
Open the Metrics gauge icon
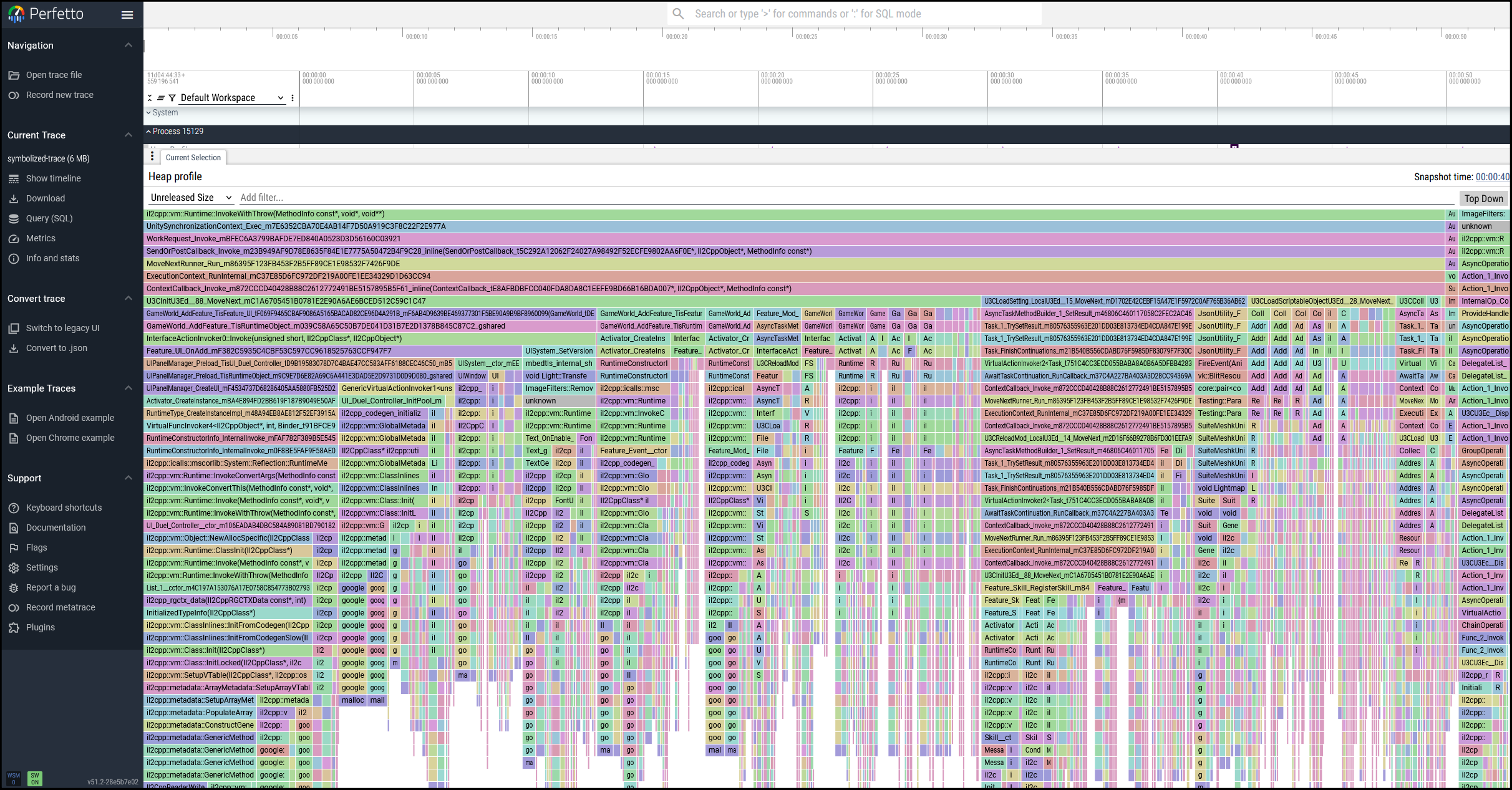click(x=14, y=238)
